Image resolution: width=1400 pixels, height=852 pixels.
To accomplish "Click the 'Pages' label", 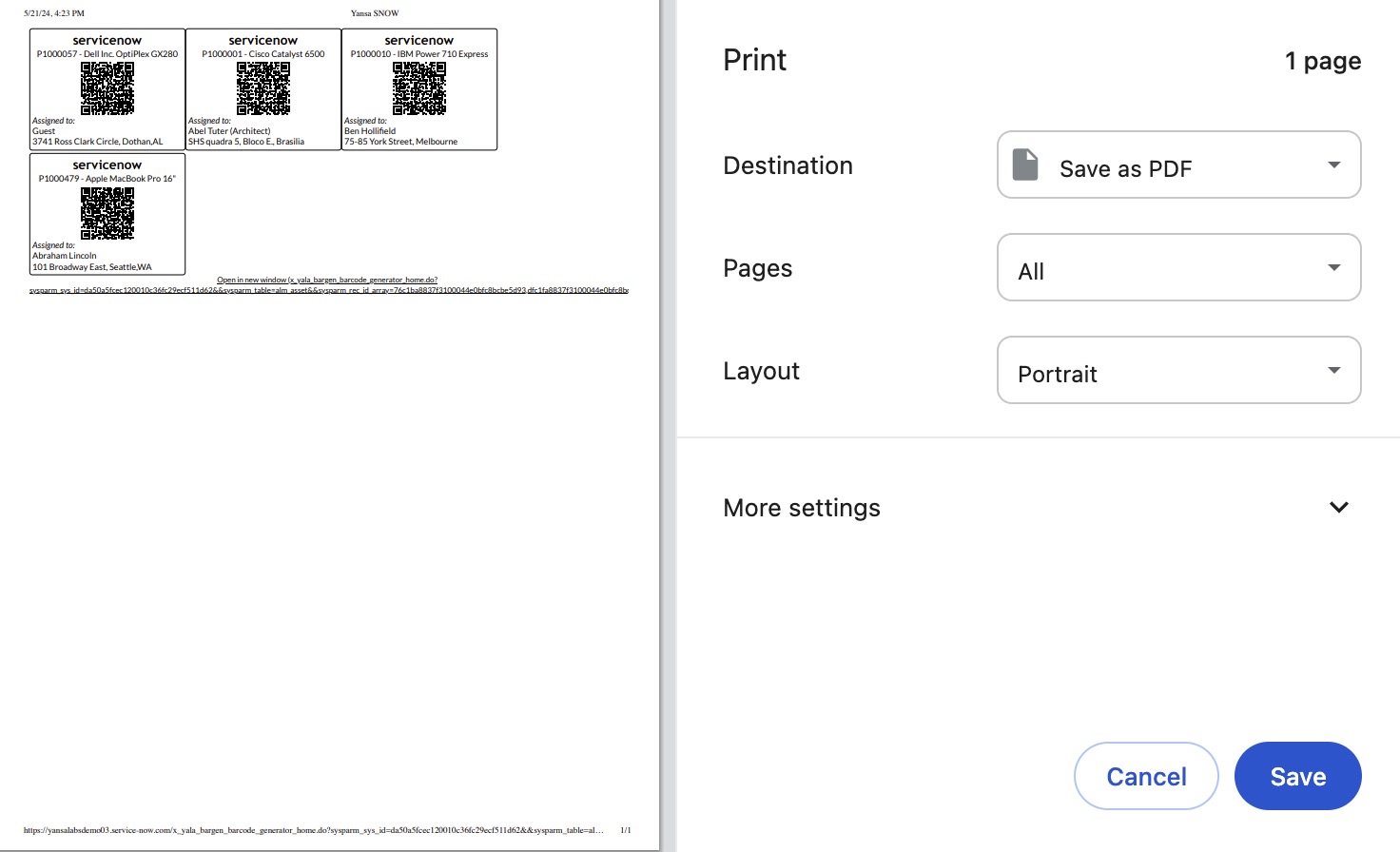I will click(757, 268).
